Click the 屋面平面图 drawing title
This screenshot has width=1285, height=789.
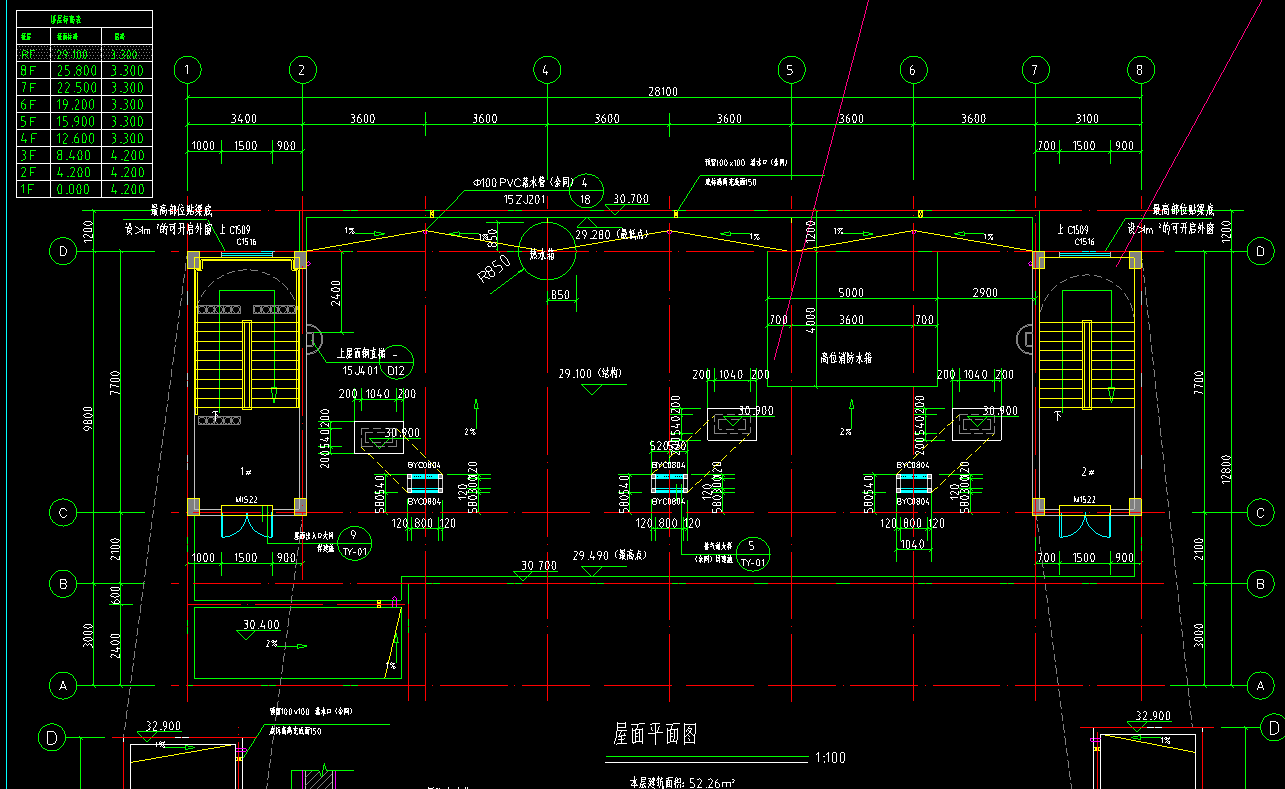655,735
